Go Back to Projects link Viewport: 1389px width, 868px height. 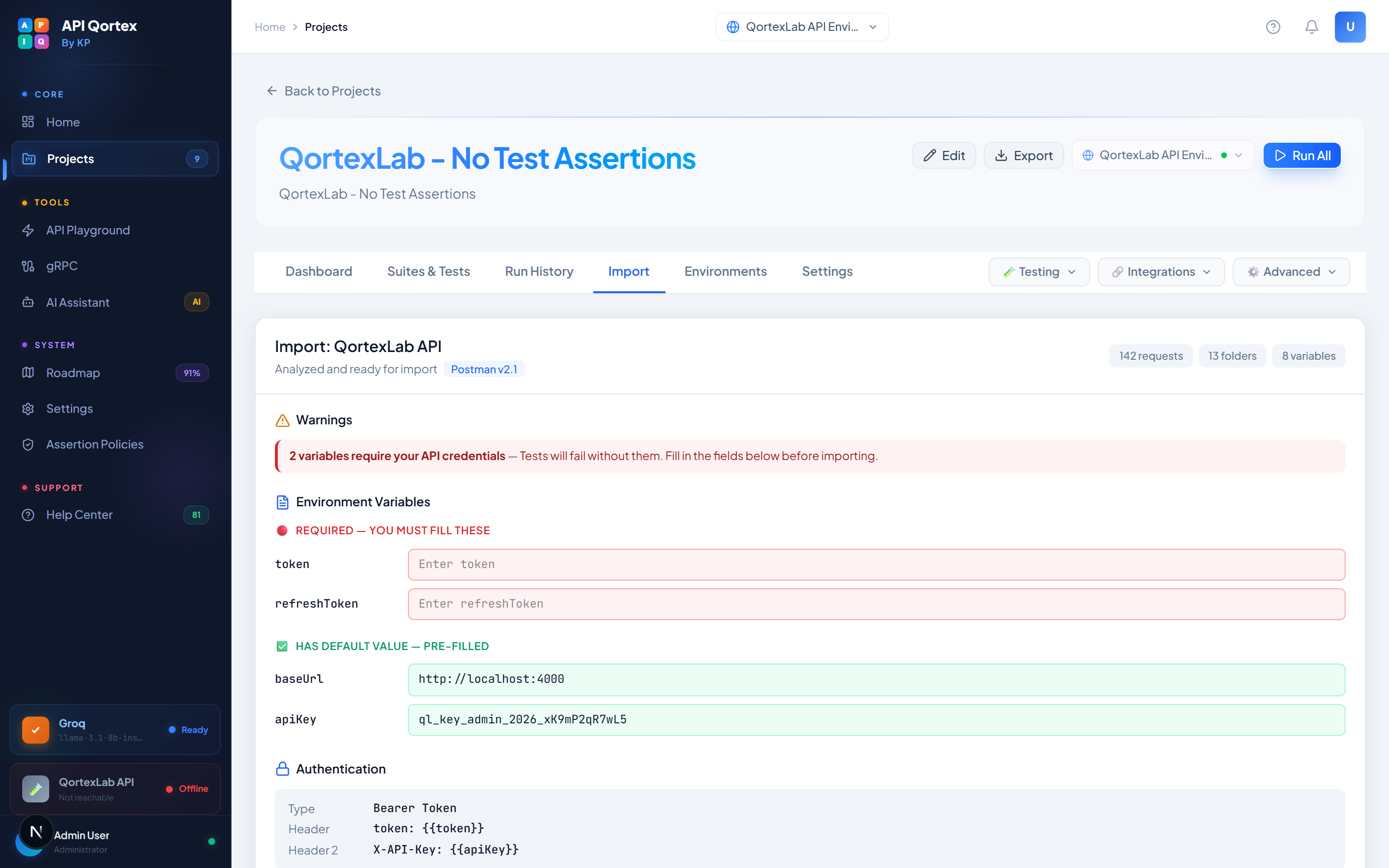pos(324,91)
